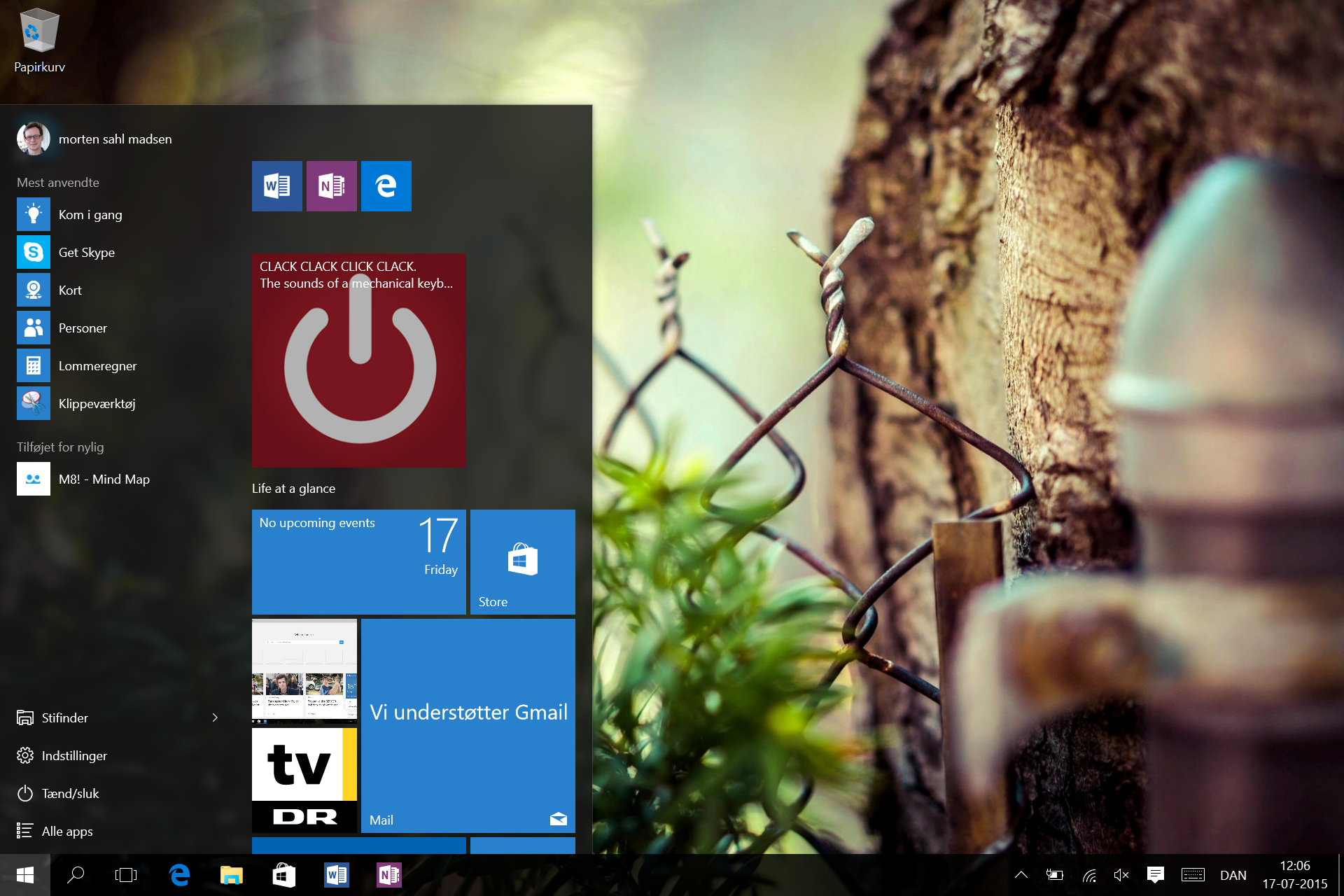1344x896 pixels.
Task: Open the Mail live tile
Action: point(468,726)
